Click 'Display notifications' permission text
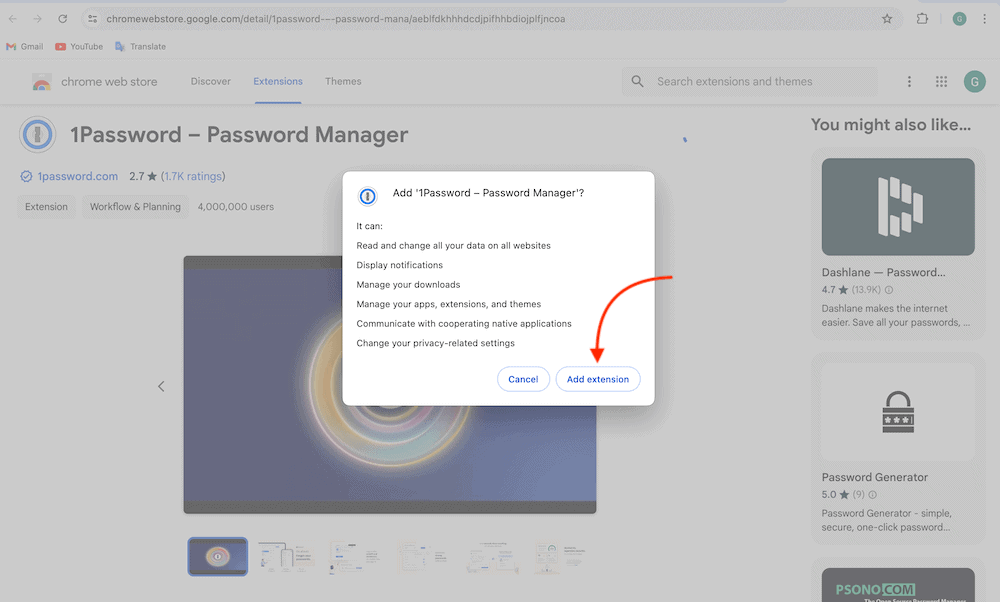This screenshot has height=602, width=1000. tap(399, 265)
